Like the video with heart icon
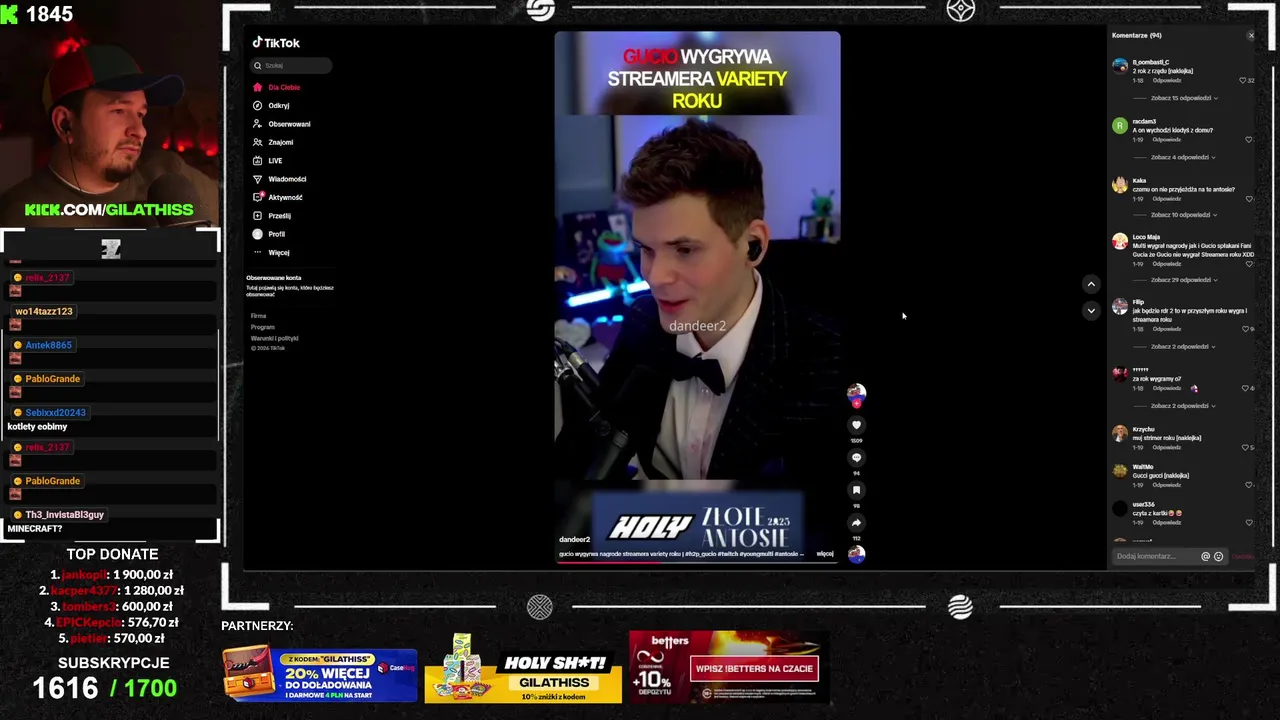 click(856, 425)
